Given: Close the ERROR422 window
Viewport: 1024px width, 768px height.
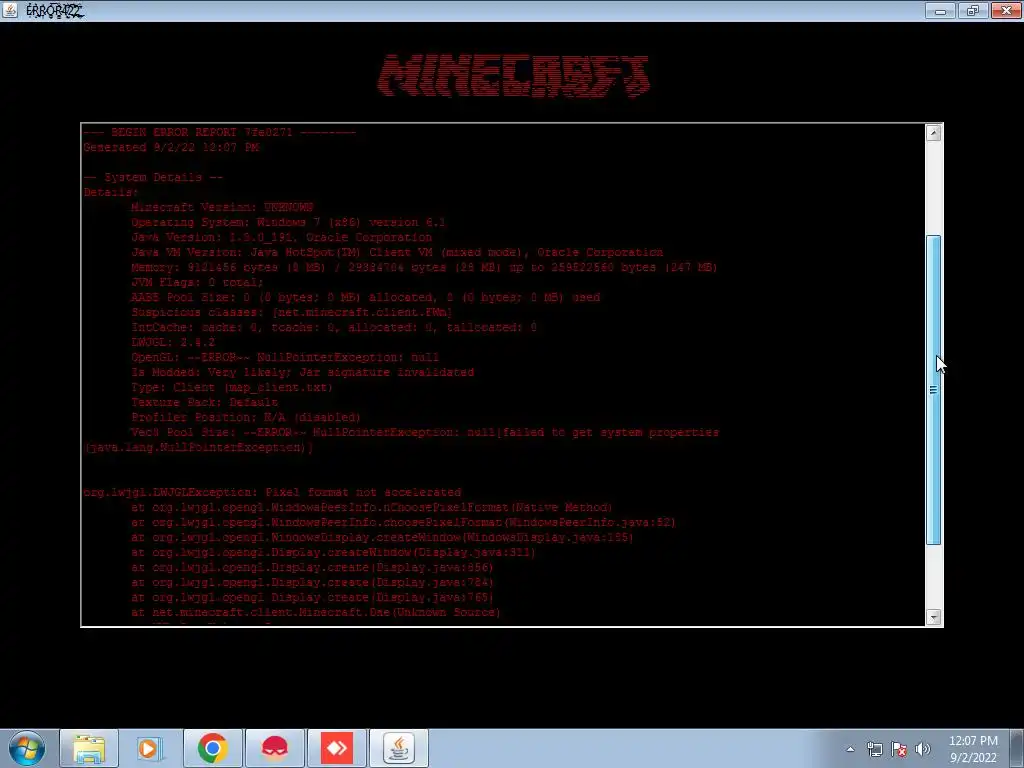Looking at the screenshot, I should pyautogui.click(x=1006, y=10).
